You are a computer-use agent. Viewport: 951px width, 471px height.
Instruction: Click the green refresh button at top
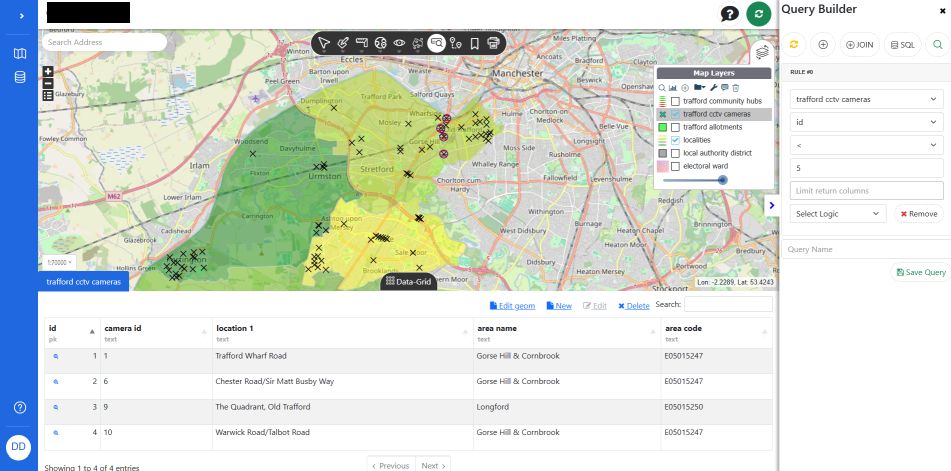coord(759,14)
